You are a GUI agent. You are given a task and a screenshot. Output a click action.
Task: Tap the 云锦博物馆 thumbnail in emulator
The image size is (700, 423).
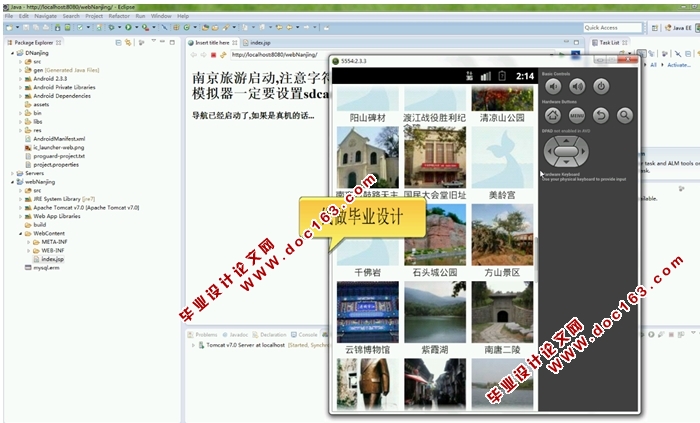(368, 312)
